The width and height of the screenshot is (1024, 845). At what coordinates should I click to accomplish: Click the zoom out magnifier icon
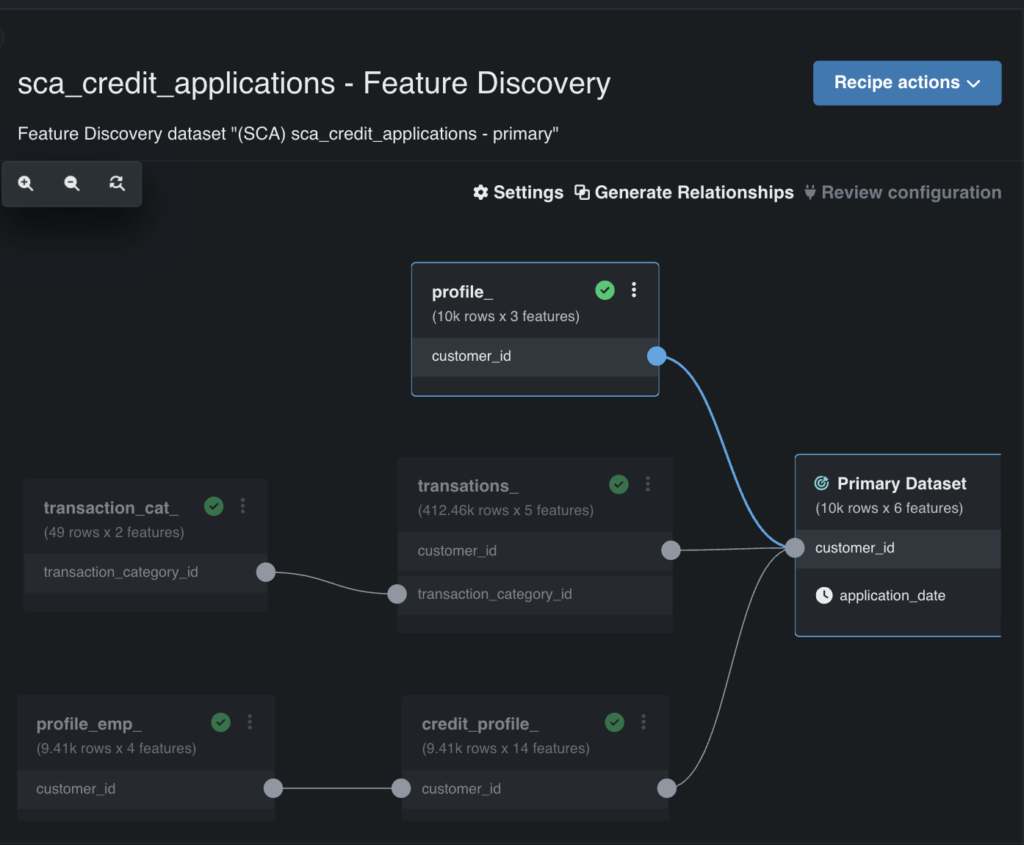tap(72, 183)
